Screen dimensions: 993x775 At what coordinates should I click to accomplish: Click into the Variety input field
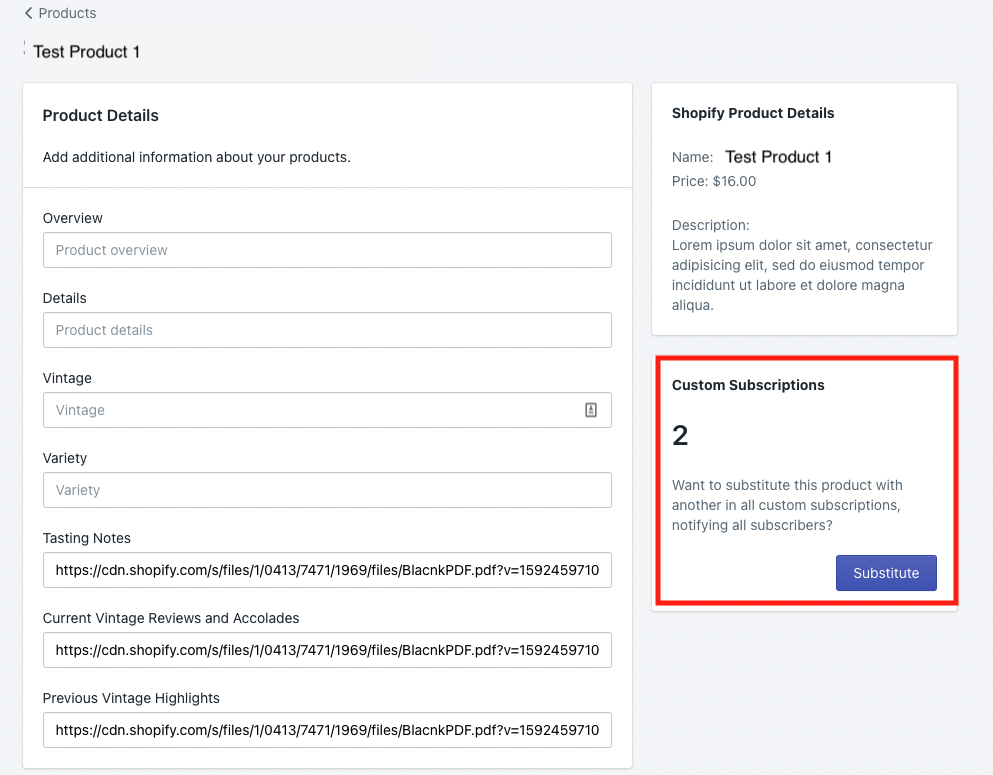point(327,490)
